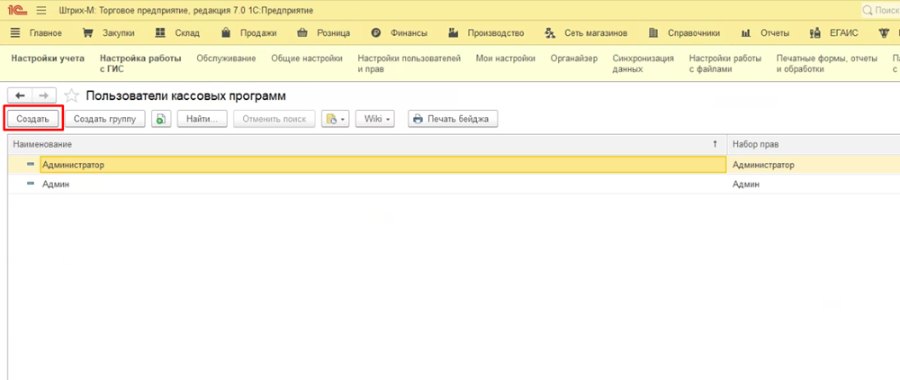900x380 pixels.
Task: Open the Розница section
Action: point(333,33)
